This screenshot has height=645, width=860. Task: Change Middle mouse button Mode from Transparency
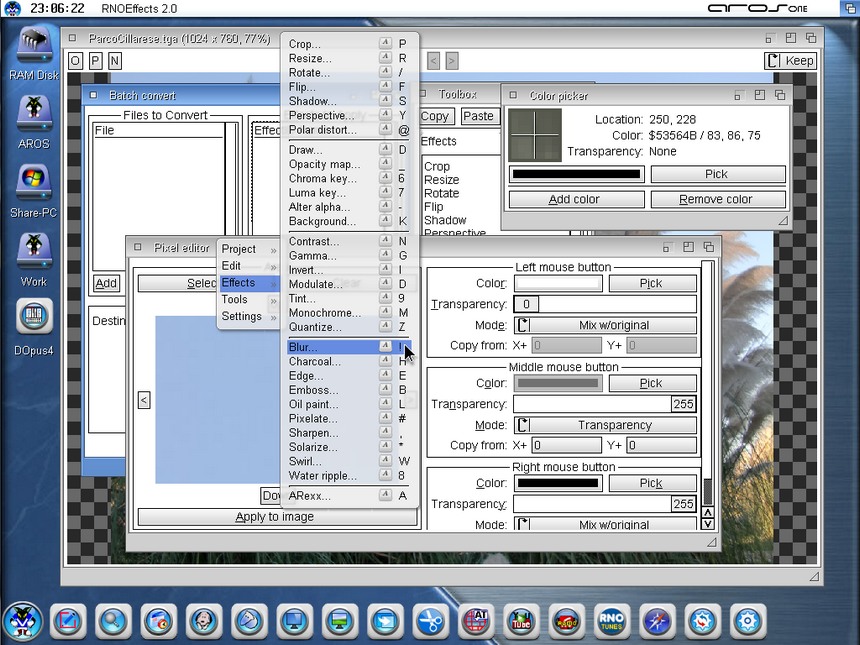(604, 425)
